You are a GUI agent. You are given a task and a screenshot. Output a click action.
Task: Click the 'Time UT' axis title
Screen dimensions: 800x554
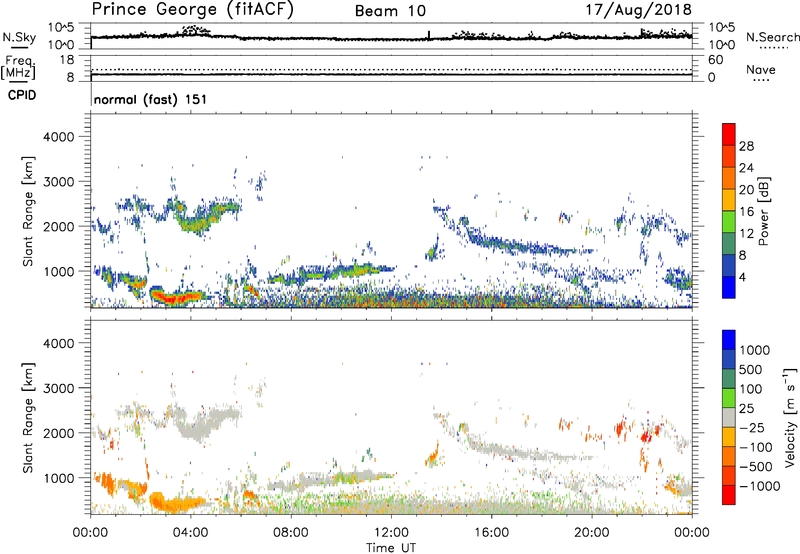(391, 548)
